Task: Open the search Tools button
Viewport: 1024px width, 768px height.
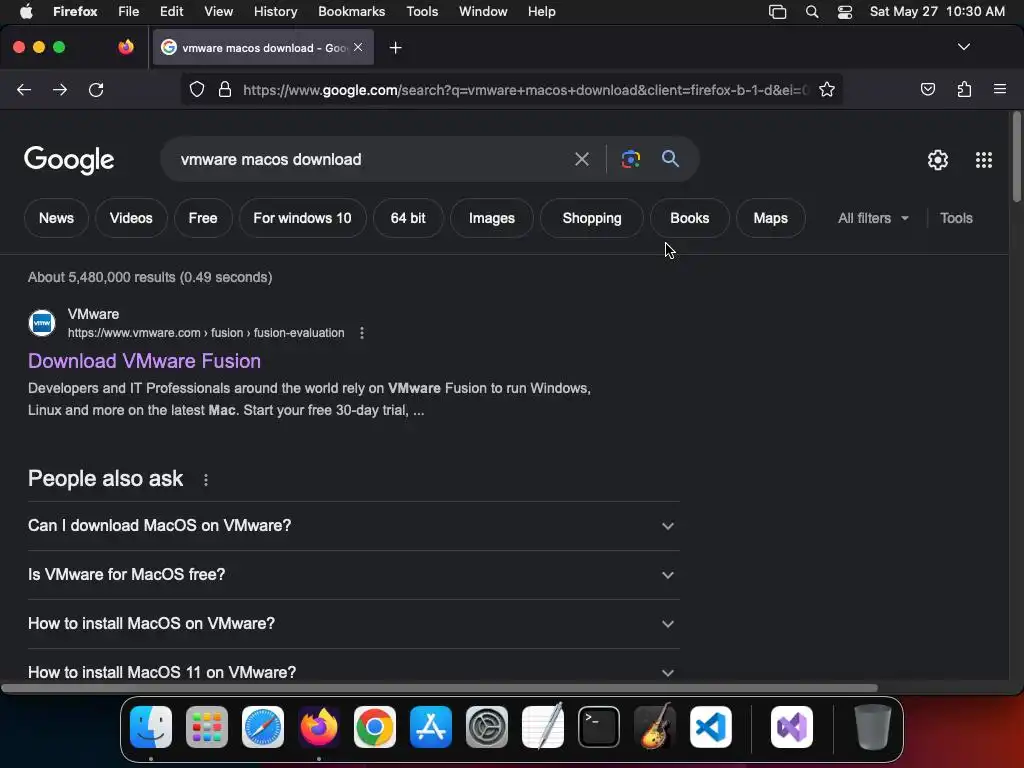Action: [x=956, y=218]
